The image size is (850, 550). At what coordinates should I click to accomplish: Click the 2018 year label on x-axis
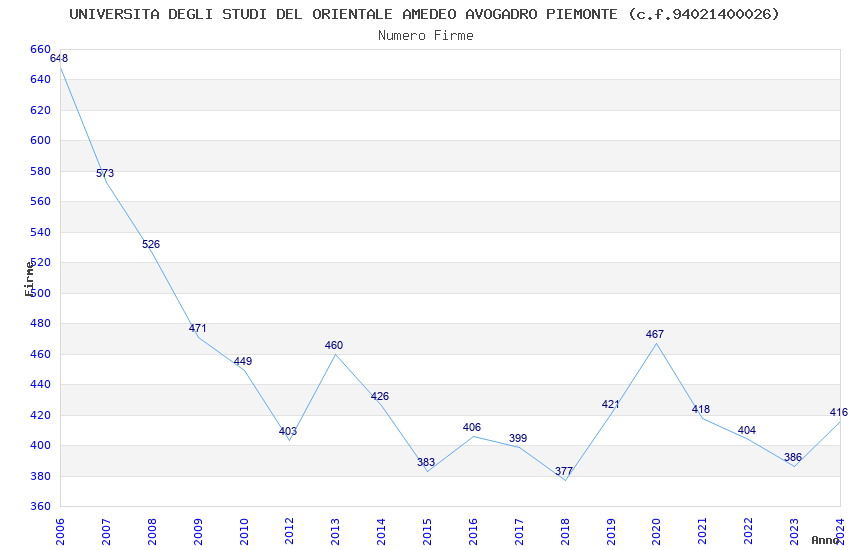[x=565, y=531]
